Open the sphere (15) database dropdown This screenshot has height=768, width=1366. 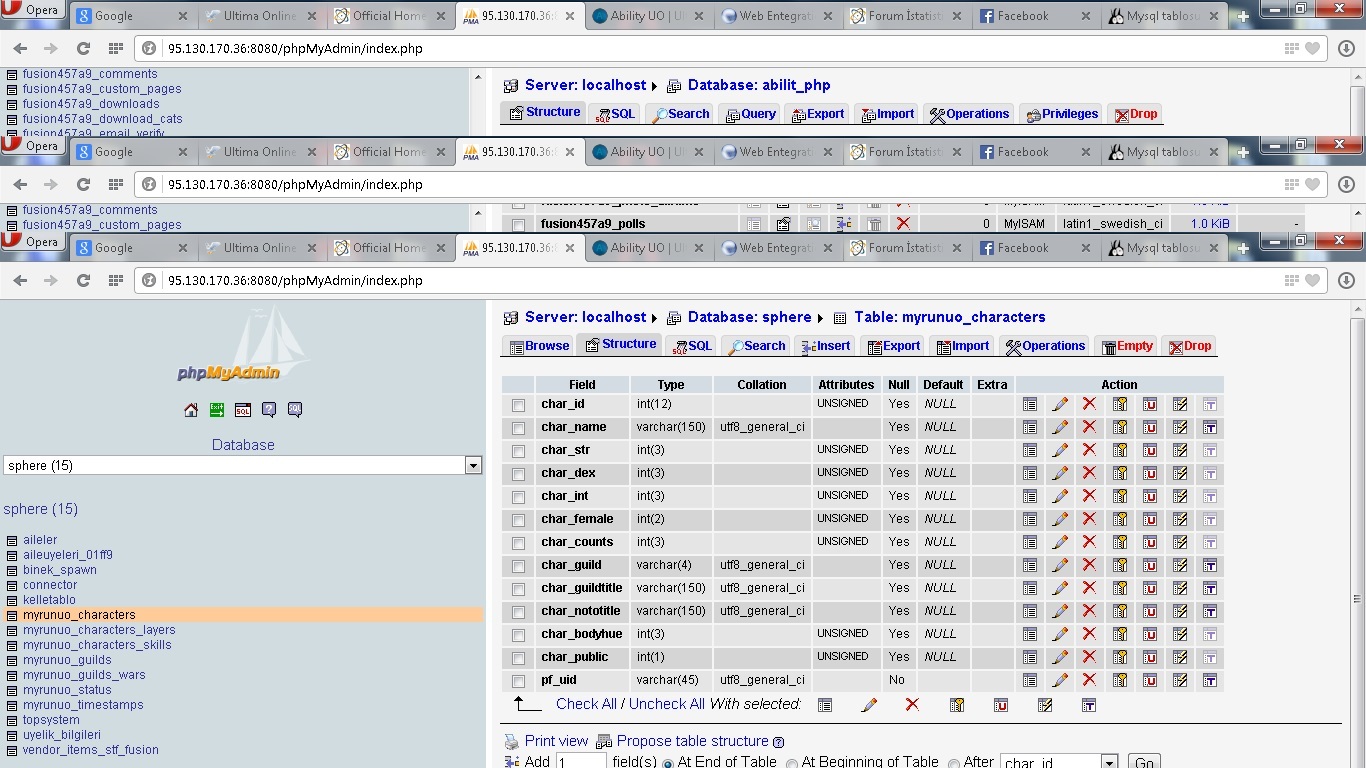pyautogui.click(x=243, y=466)
